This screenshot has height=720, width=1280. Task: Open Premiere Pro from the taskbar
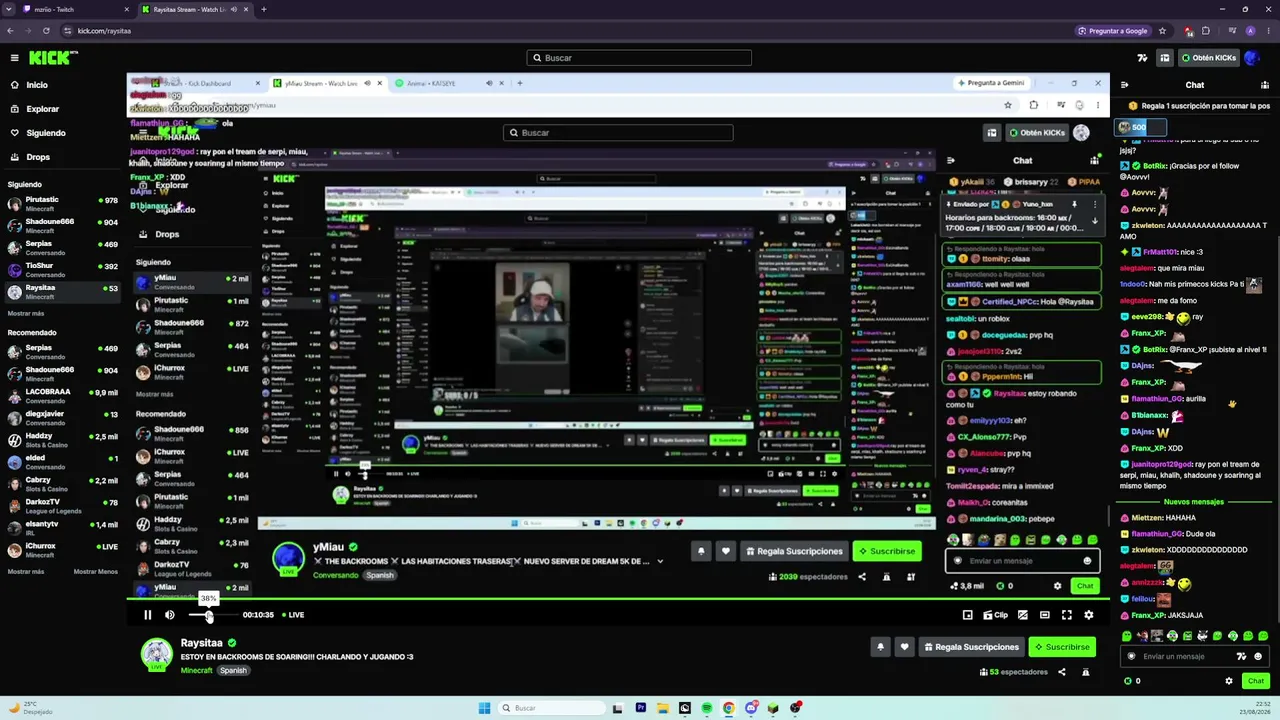[641, 708]
